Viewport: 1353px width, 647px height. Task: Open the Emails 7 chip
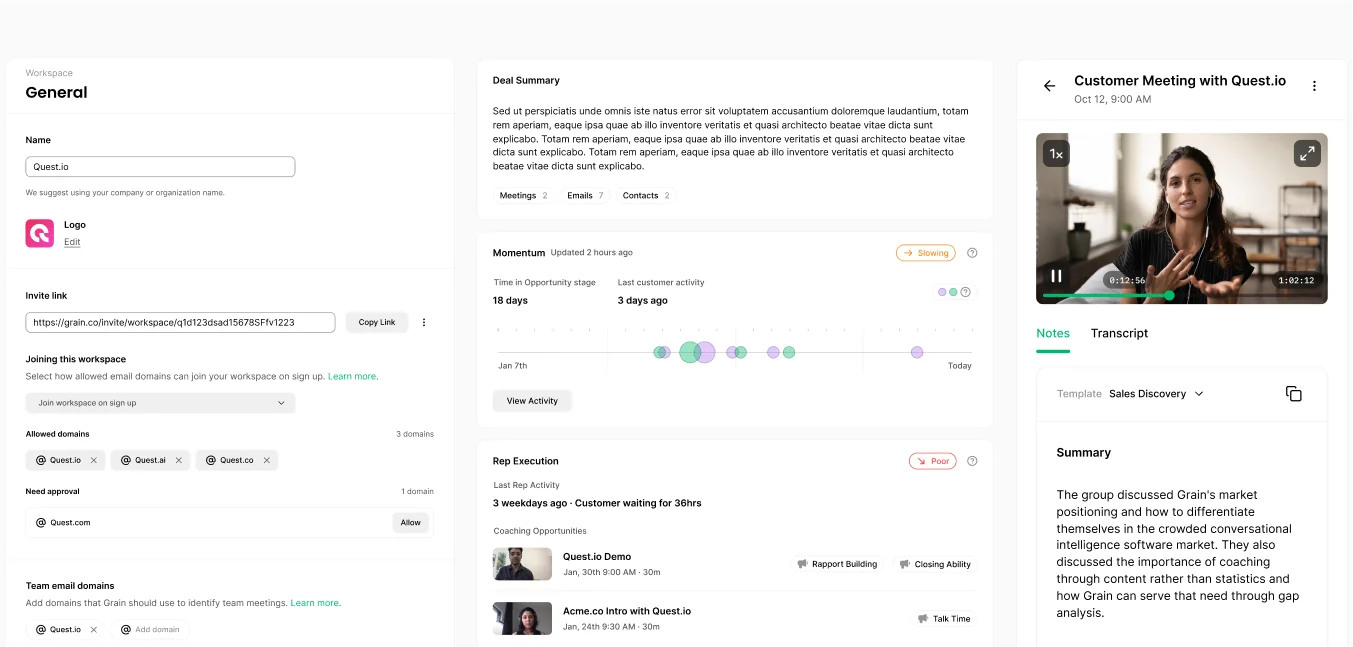pyautogui.click(x=585, y=196)
